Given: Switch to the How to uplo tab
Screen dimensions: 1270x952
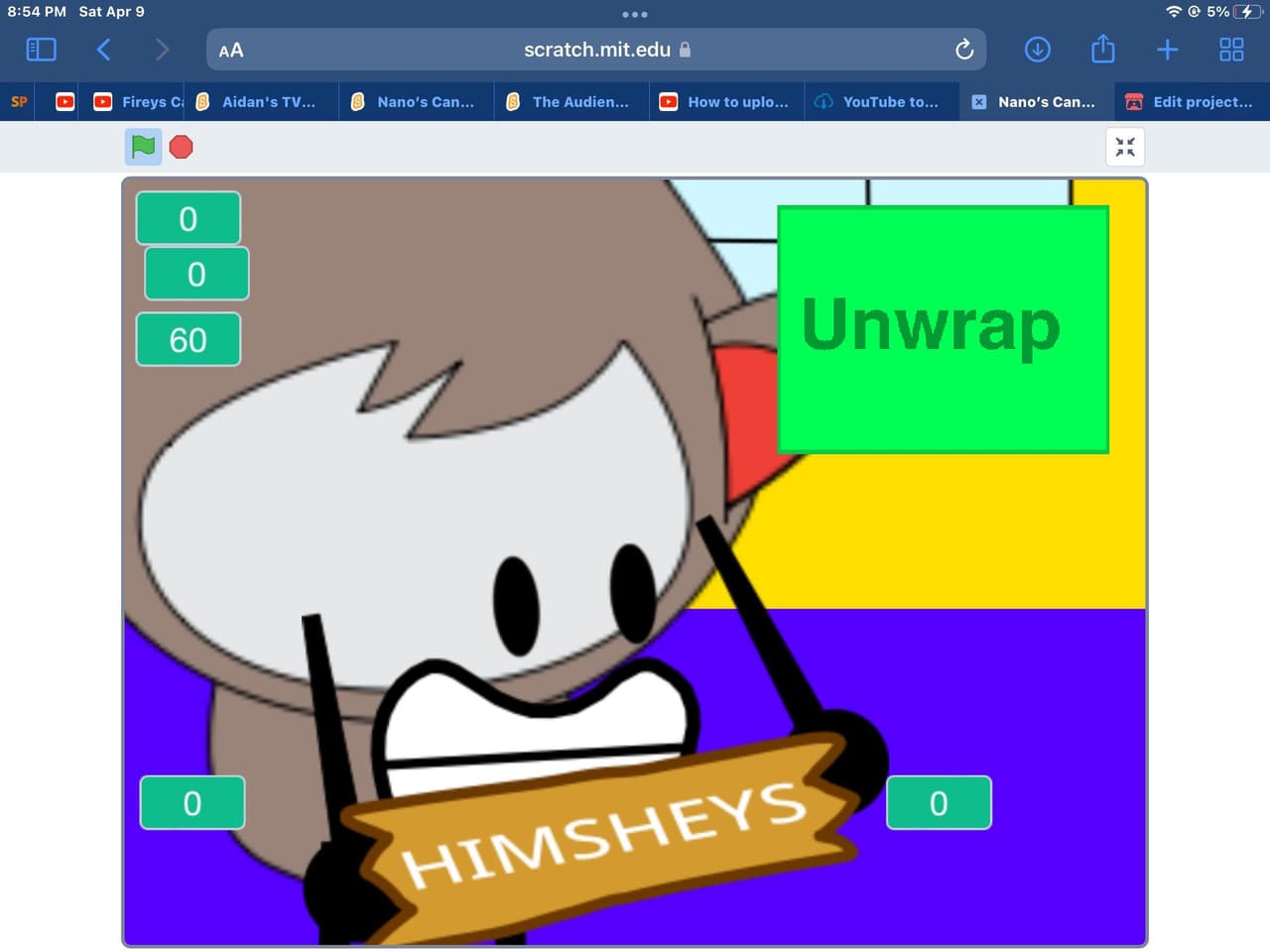Looking at the screenshot, I should (727, 101).
